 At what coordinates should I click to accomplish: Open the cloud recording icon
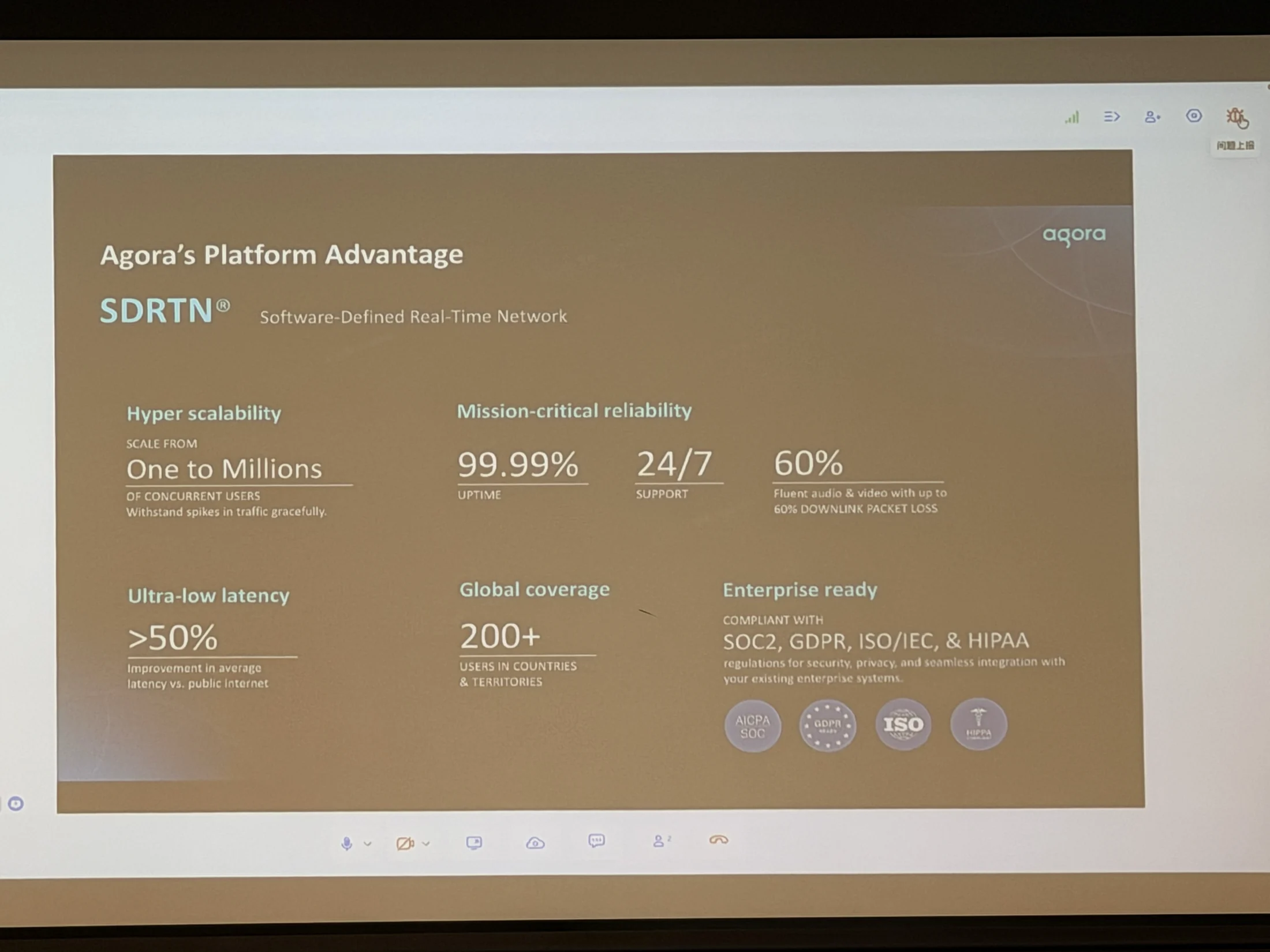[535, 843]
